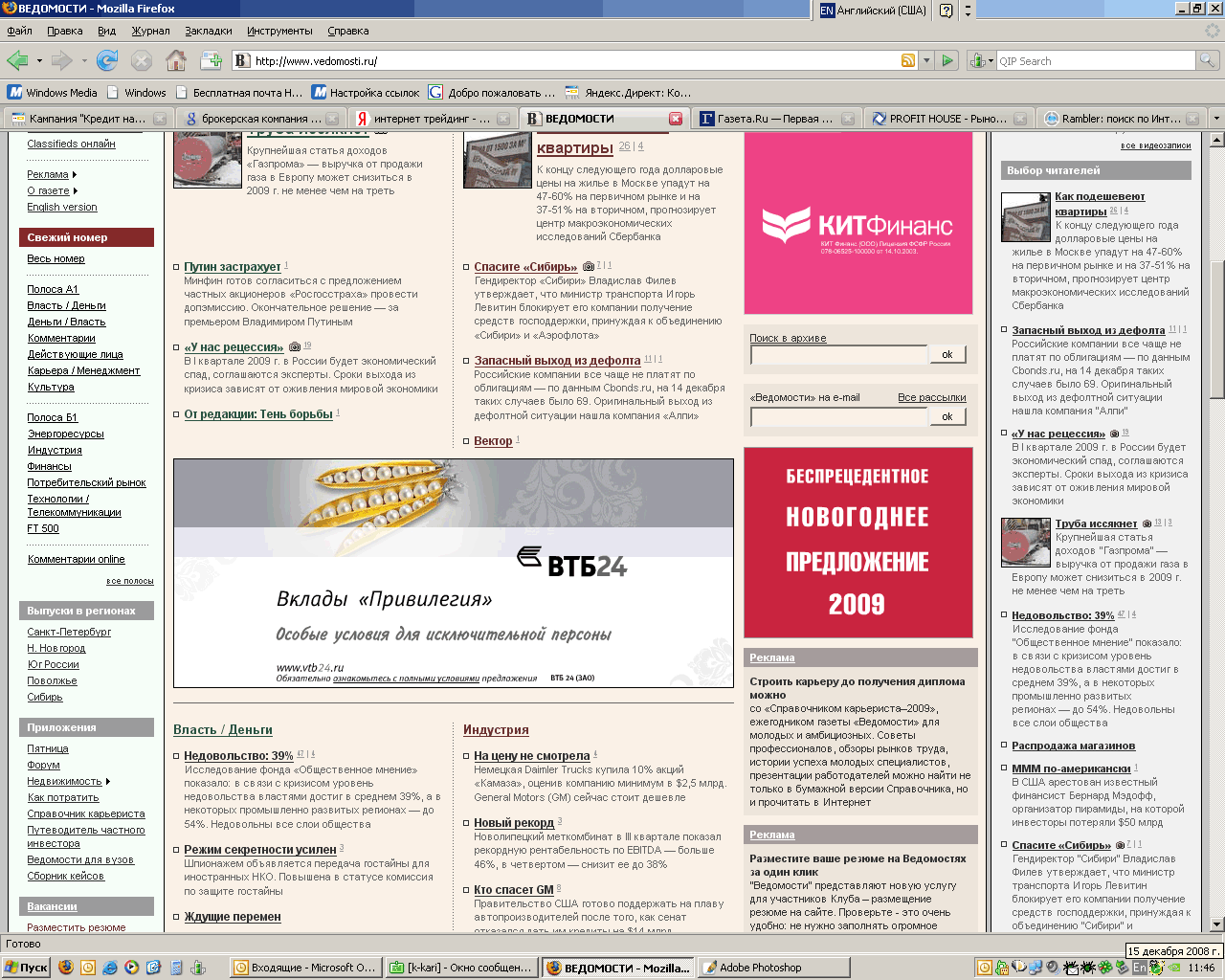1225x980 pixels.
Task: Open the Яндекс.Директ bookmark
Action: [628, 93]
